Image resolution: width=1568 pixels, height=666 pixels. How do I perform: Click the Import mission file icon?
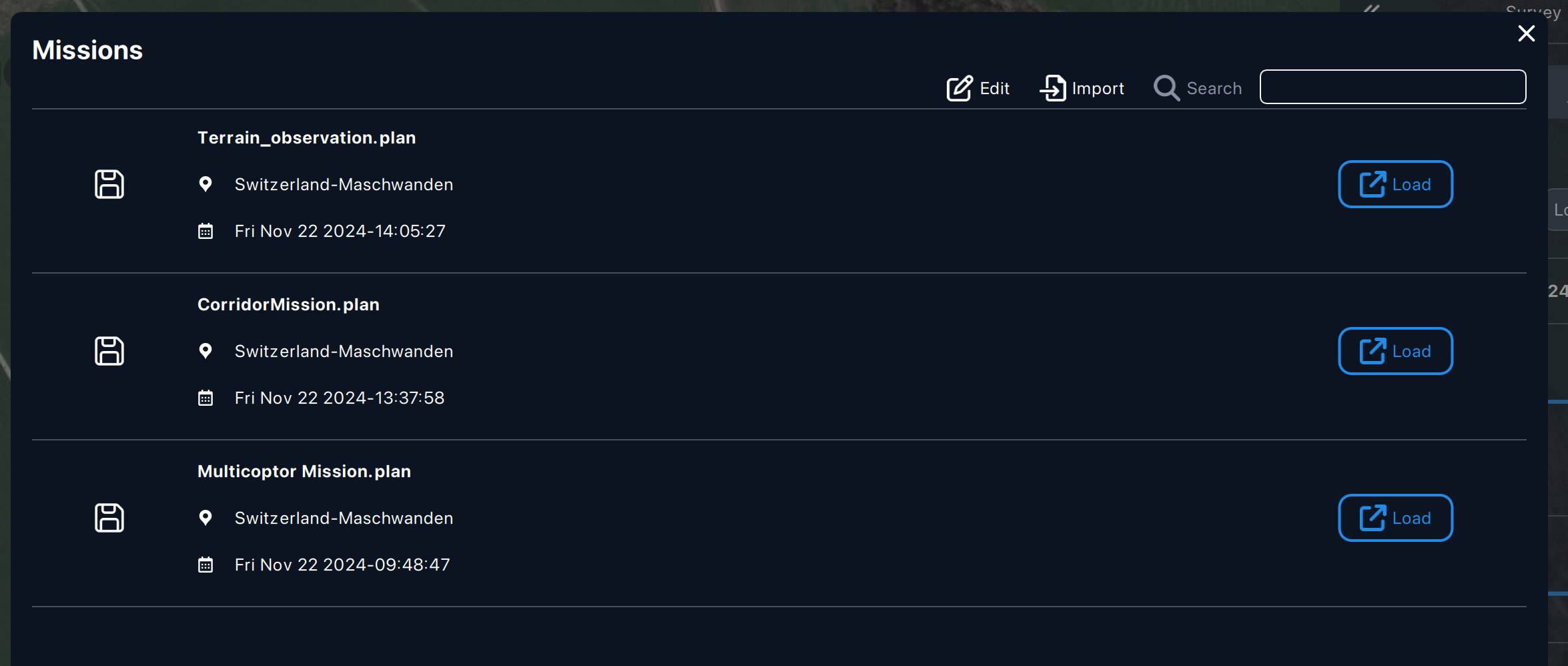(x=1053, y=88)
